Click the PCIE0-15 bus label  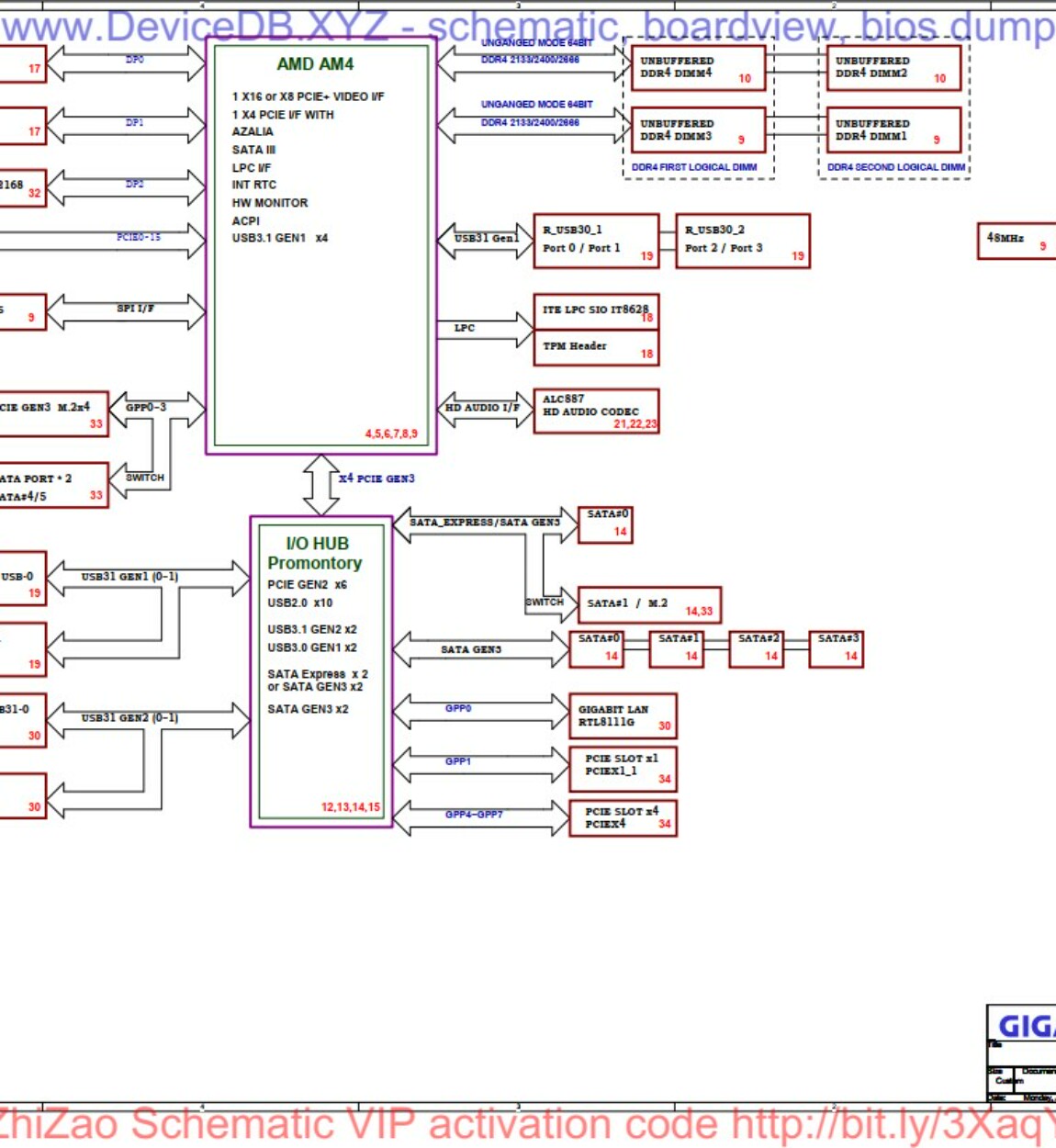[139, 237]
